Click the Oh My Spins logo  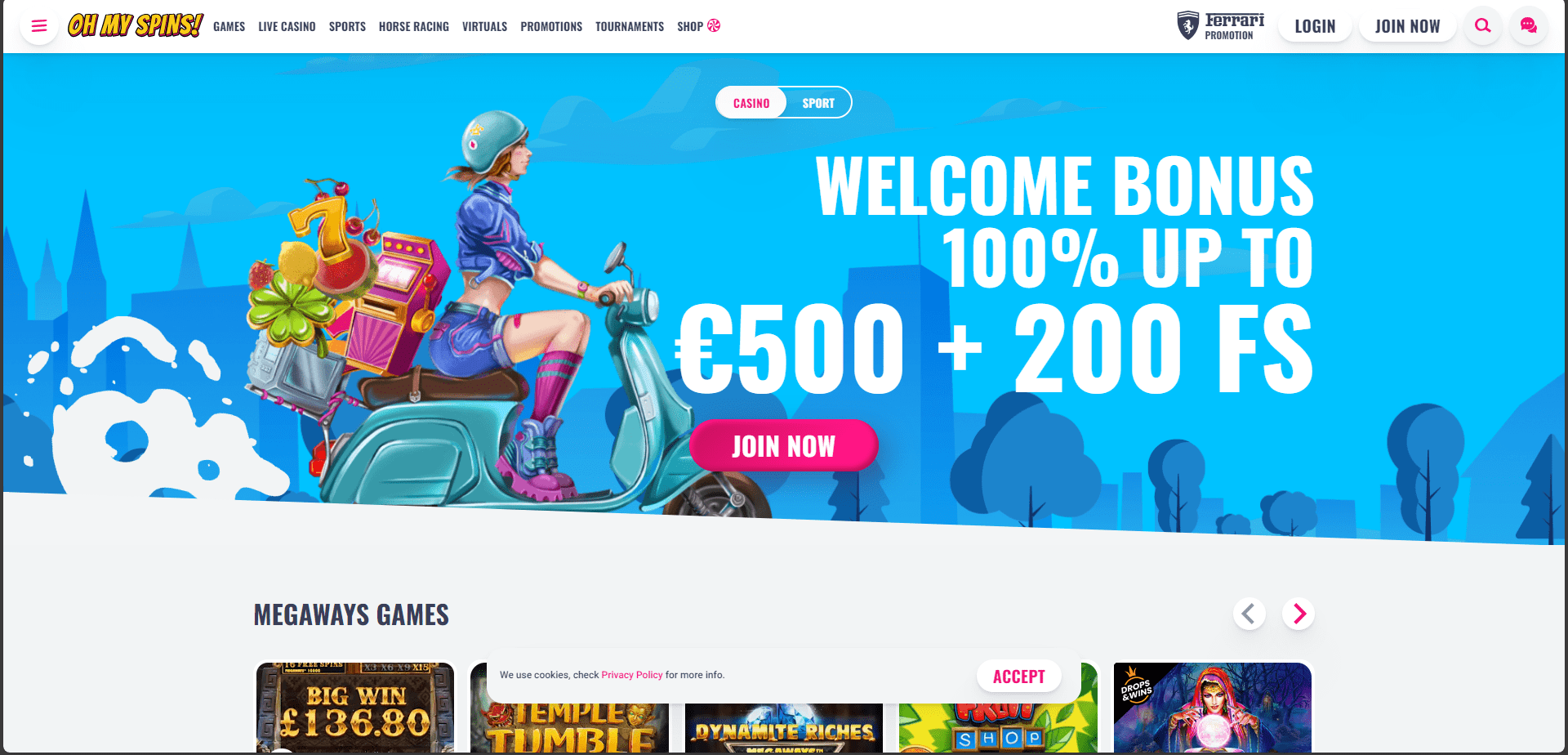click(x=136, y=25)
